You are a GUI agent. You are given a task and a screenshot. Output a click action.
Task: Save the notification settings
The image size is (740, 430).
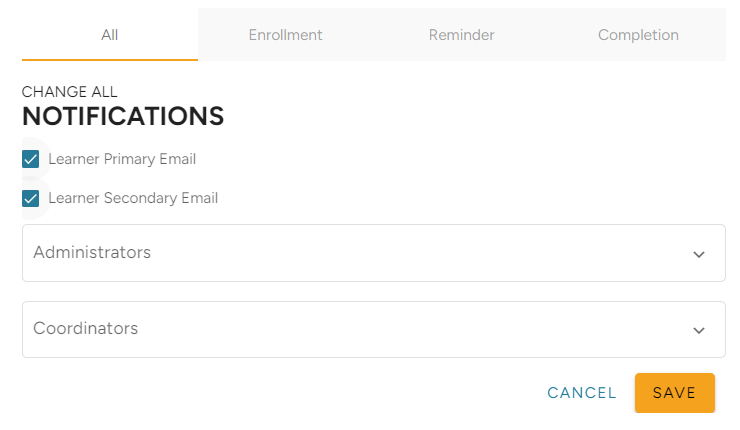pos(674,393)
